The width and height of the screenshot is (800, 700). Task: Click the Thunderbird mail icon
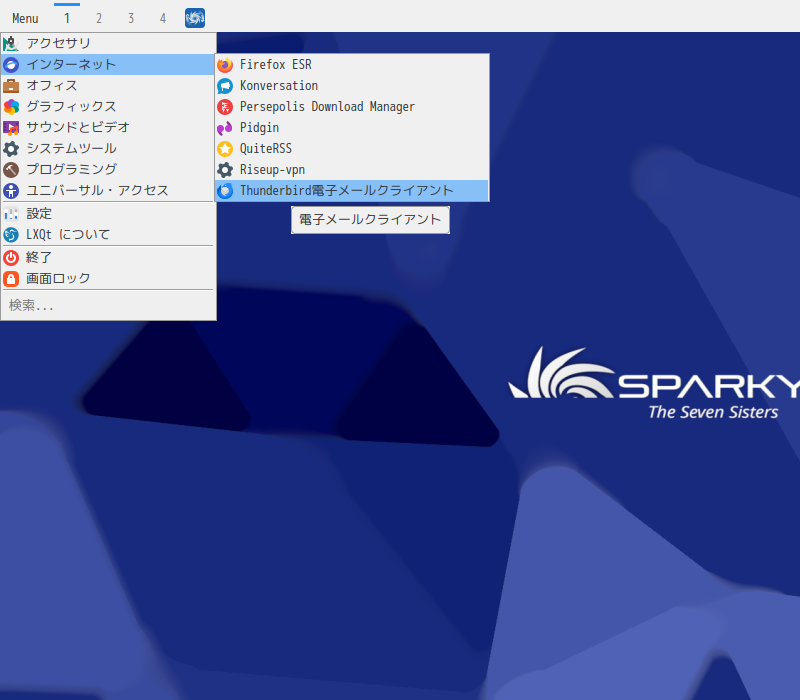[225, 190]
